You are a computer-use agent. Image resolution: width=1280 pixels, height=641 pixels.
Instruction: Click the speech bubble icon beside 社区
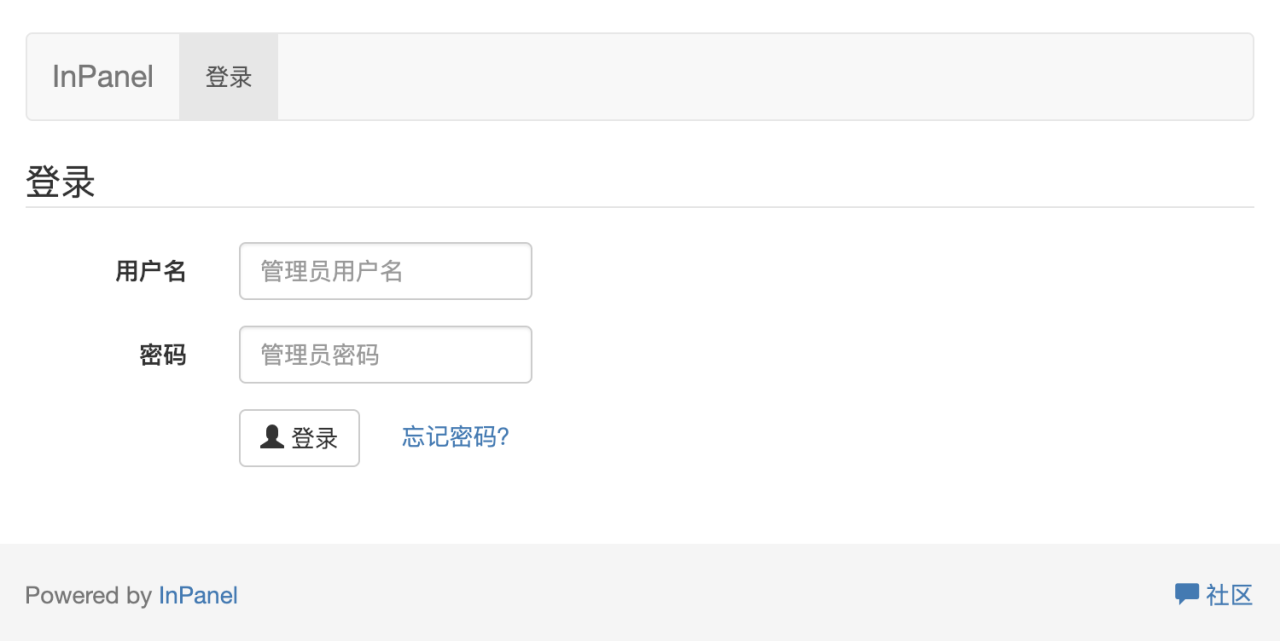point(1185,592)
